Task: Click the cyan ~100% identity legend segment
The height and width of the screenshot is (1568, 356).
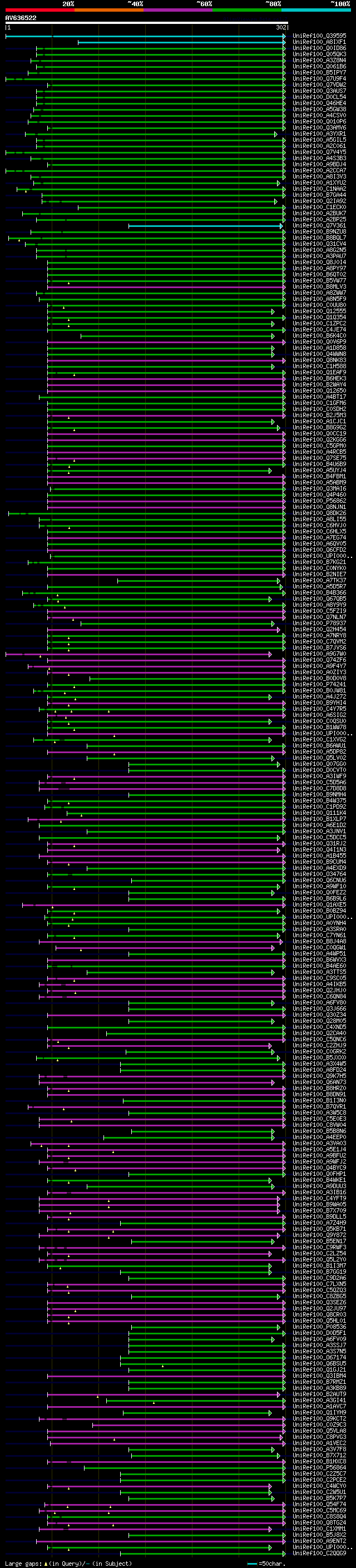Action: click(316, 10)
